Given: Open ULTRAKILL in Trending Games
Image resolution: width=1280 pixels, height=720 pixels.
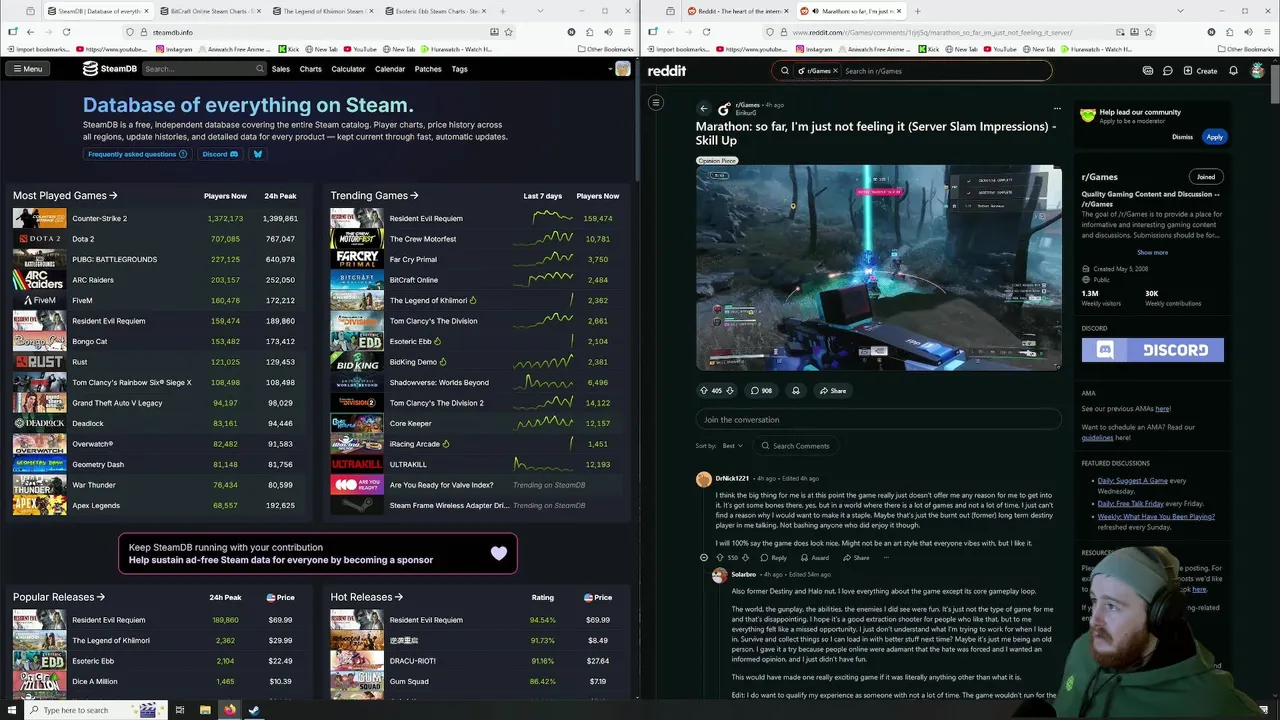Looking at the screenshot, I should pyautogui.click(x=408, y=464).
